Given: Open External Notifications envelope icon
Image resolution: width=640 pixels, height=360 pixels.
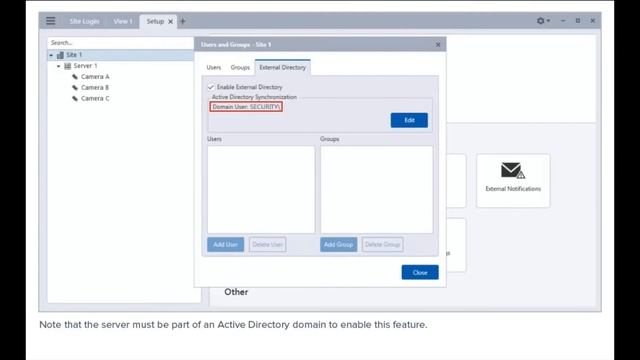Looking at the screenshot, I should (513, 171).
